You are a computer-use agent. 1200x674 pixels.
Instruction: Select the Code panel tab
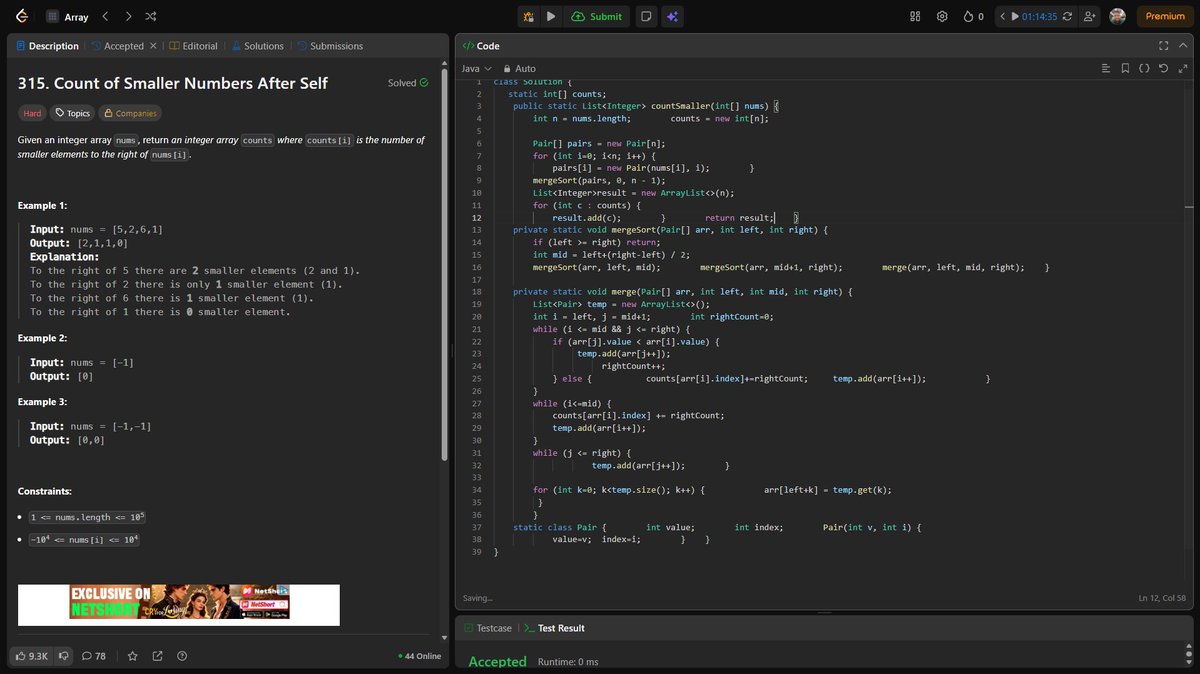(481, 46)
